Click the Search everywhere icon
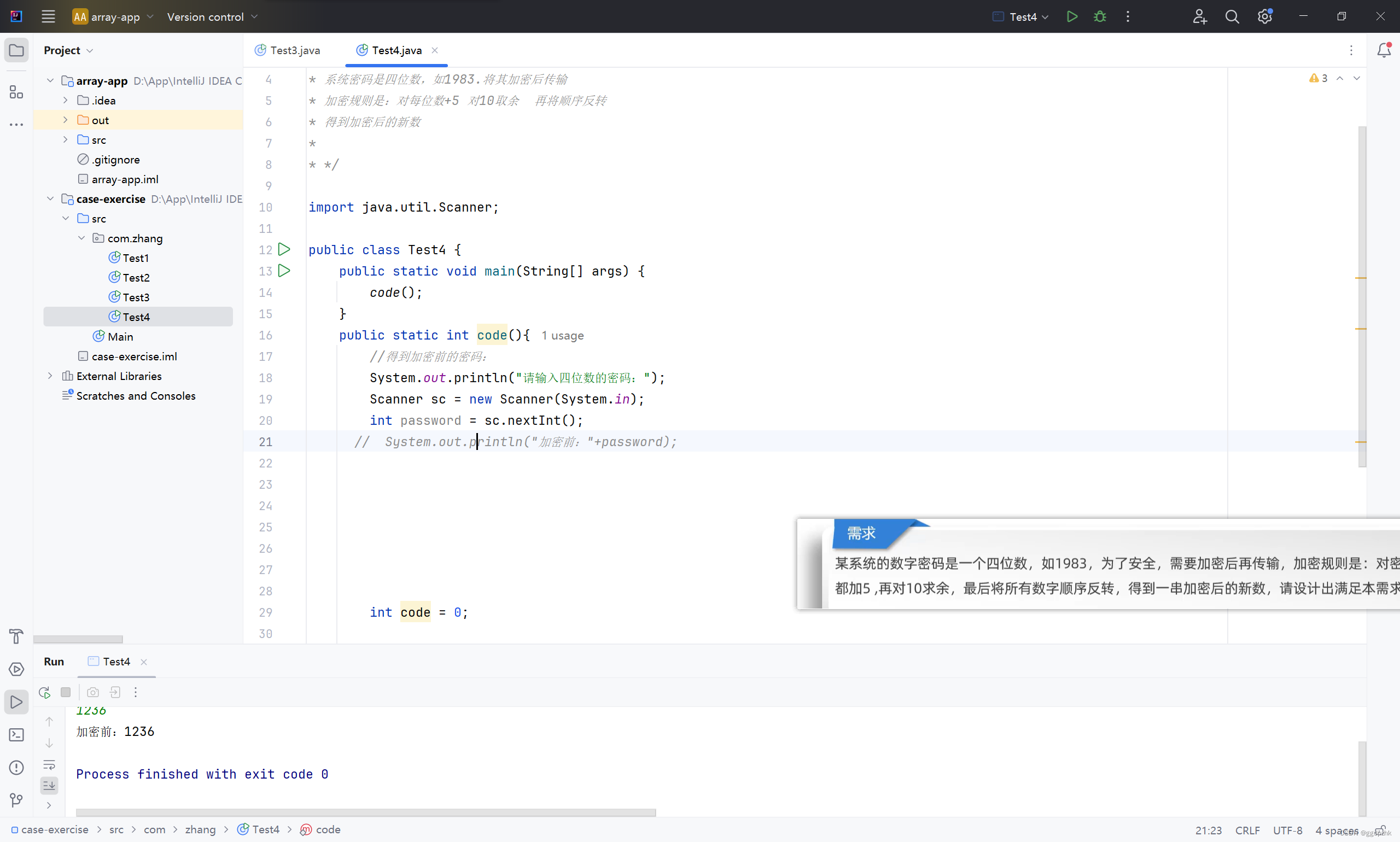This screenshot has height=842, width=1400. (1232, 17)
